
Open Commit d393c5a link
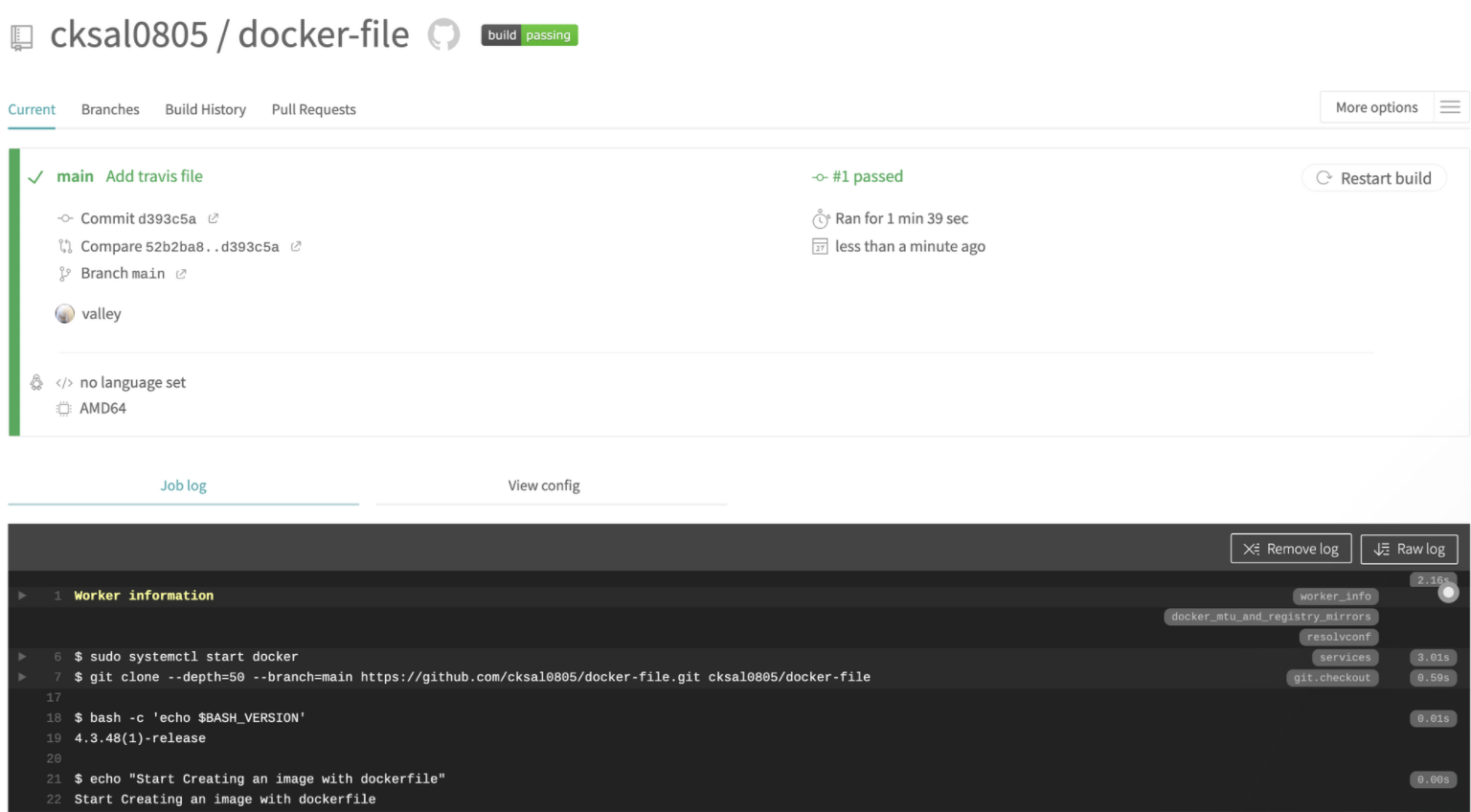pos(138,218)
